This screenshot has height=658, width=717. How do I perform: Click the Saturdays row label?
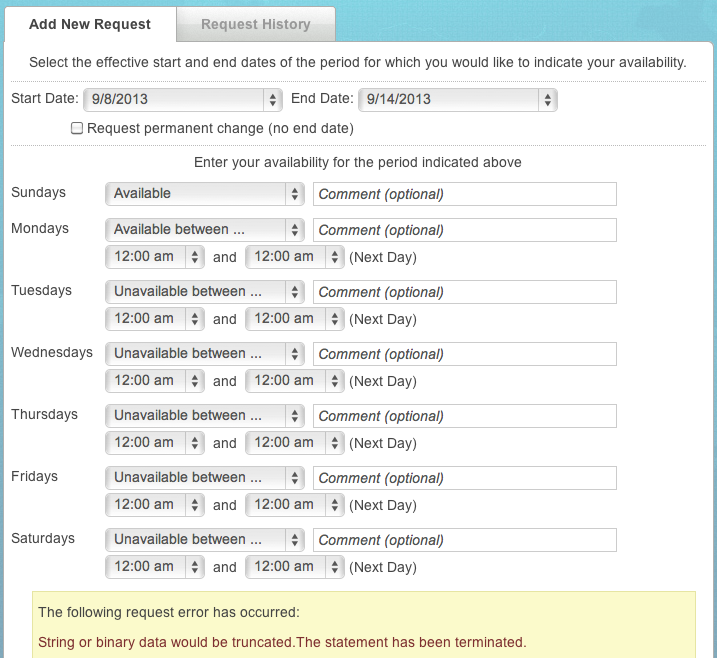43,538
